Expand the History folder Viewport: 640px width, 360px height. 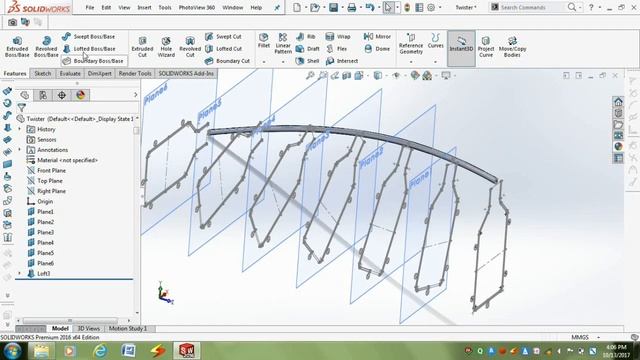20,129
